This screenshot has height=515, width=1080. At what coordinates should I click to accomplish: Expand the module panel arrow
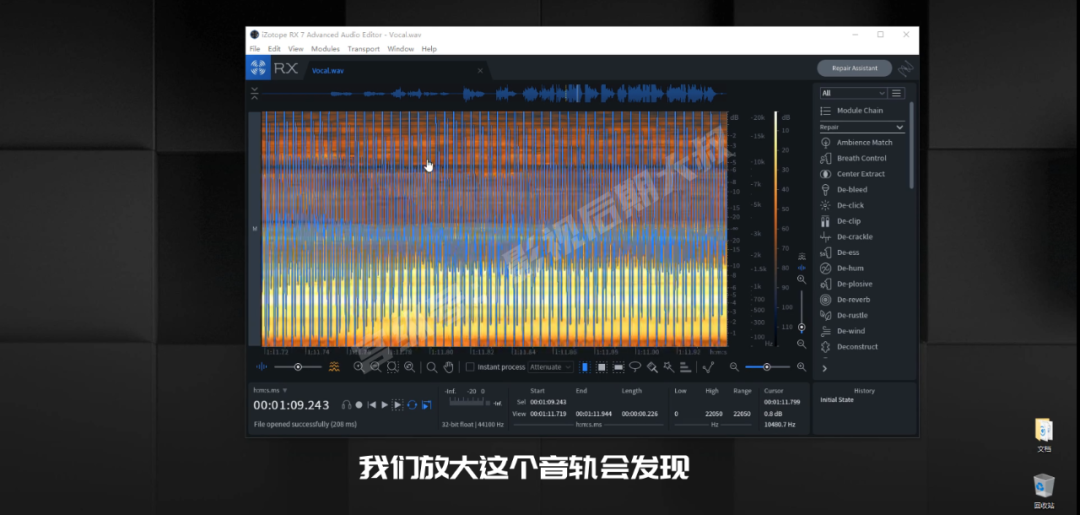(824, 368)
